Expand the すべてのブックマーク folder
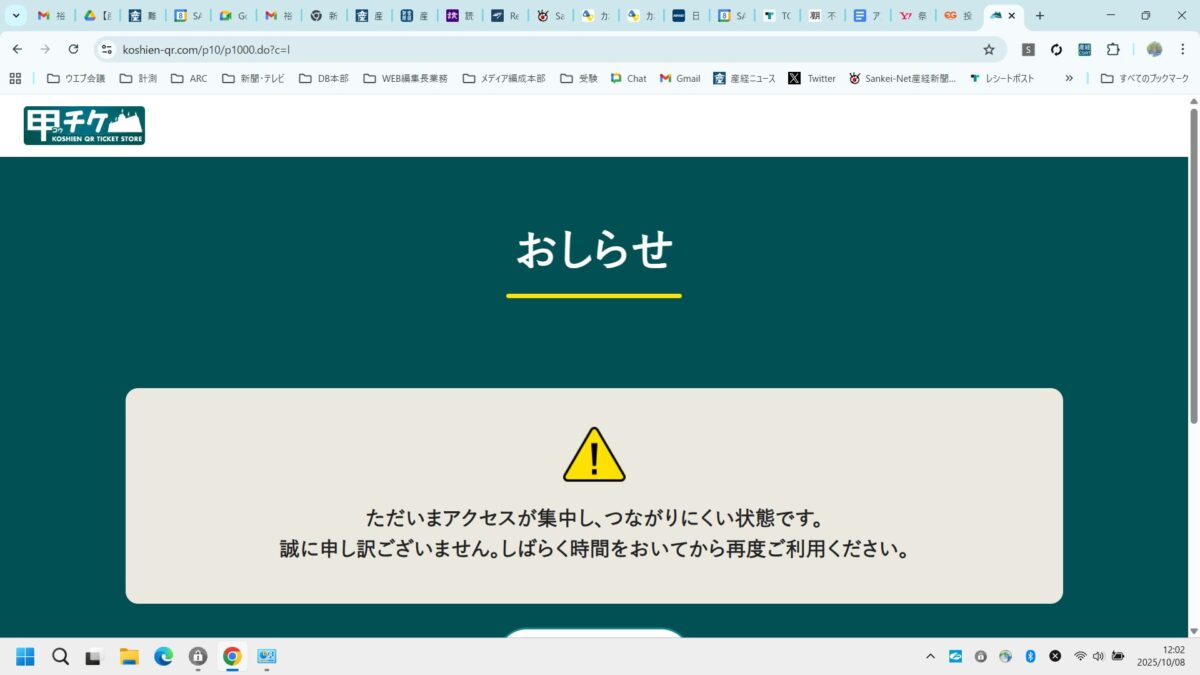This screenshot has height=675, width=1200. pyautogui.click(x=1144, y=78)
